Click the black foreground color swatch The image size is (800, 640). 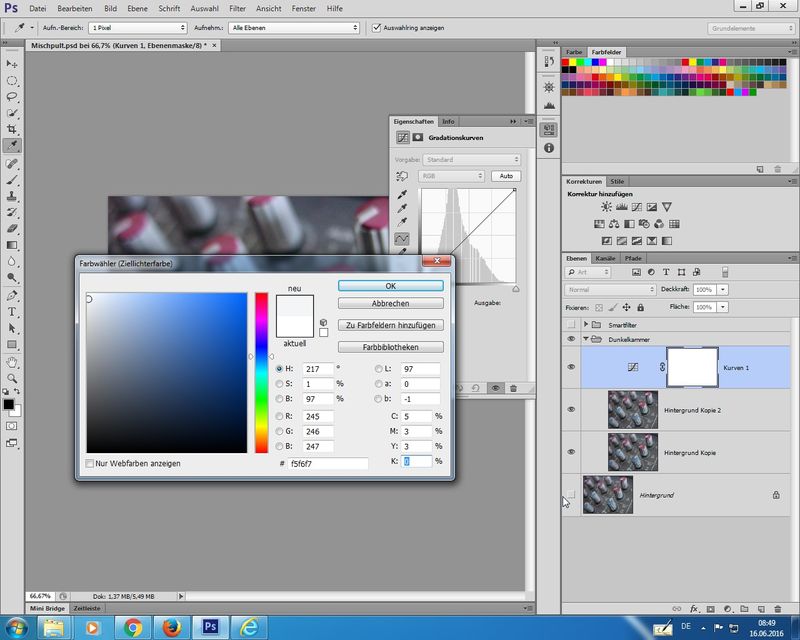pyautogui.click(x=9, y=405)
